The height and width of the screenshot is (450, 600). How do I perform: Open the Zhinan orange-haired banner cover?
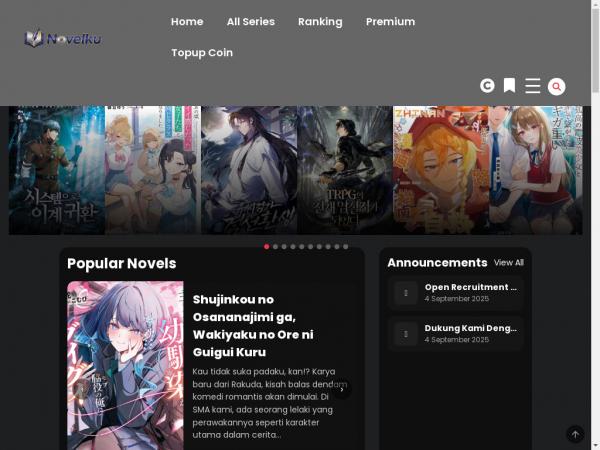pyautogui.click(x=441, y=170)
